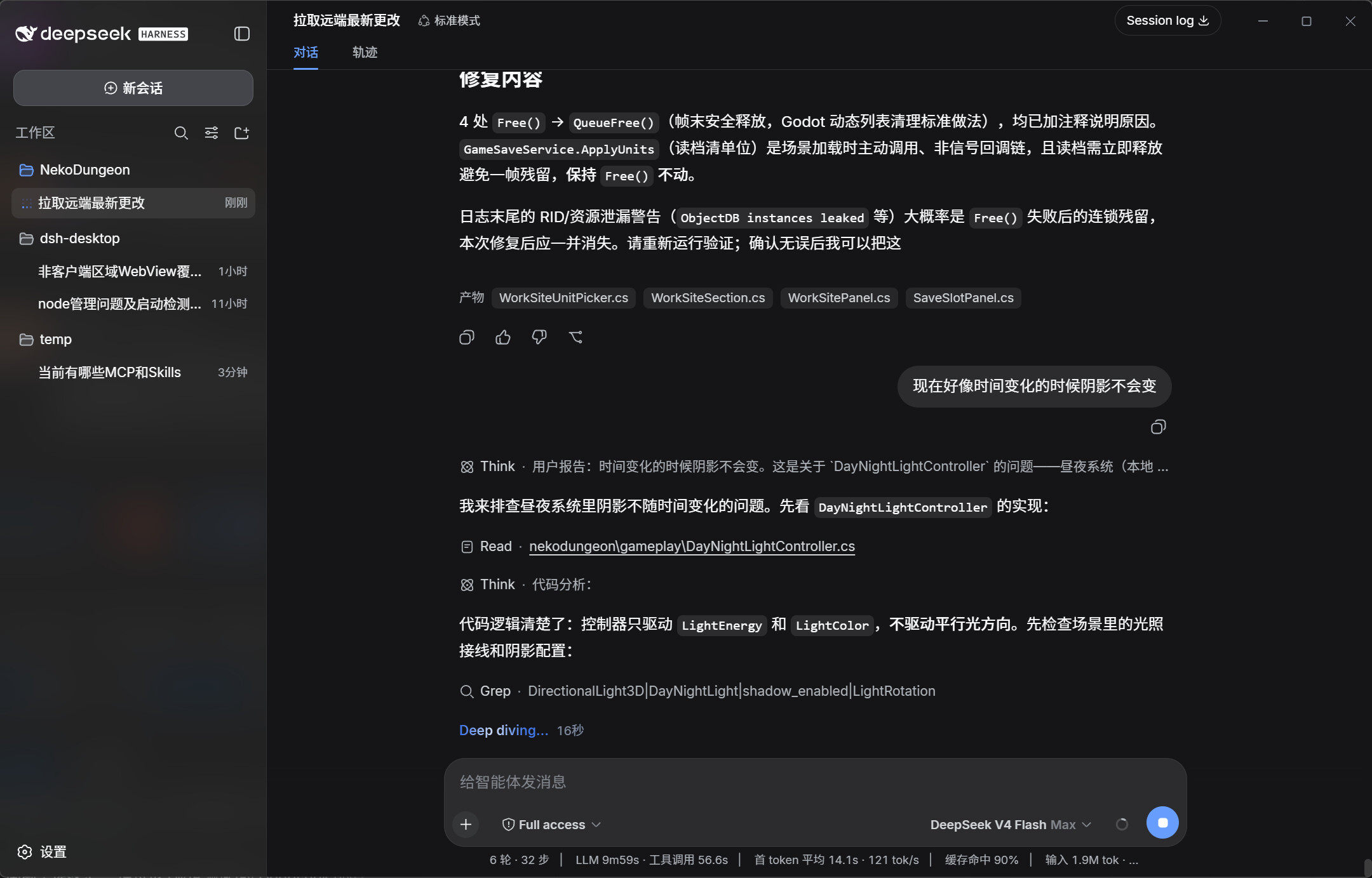Click the Grep search icon
Viewport: 1372px width, 878px height.
pyautogui.click(x=467, y=691)
